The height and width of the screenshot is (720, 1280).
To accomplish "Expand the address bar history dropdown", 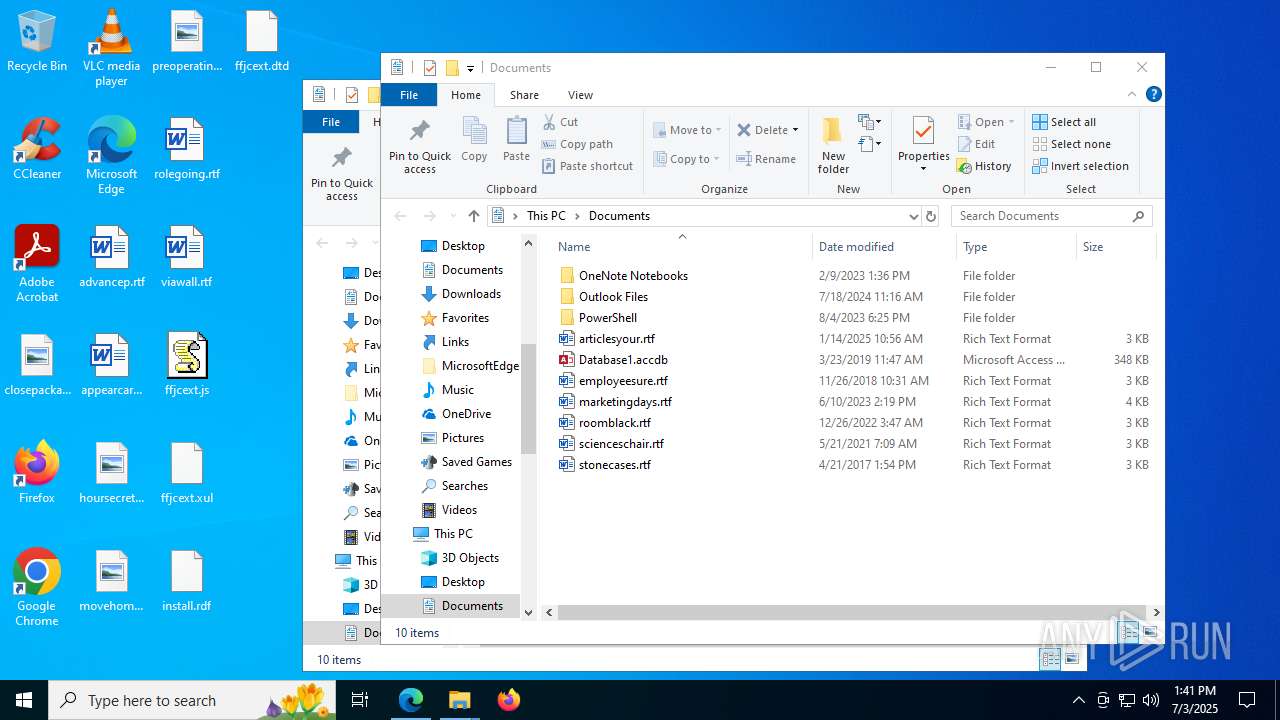I will [913, 216].
